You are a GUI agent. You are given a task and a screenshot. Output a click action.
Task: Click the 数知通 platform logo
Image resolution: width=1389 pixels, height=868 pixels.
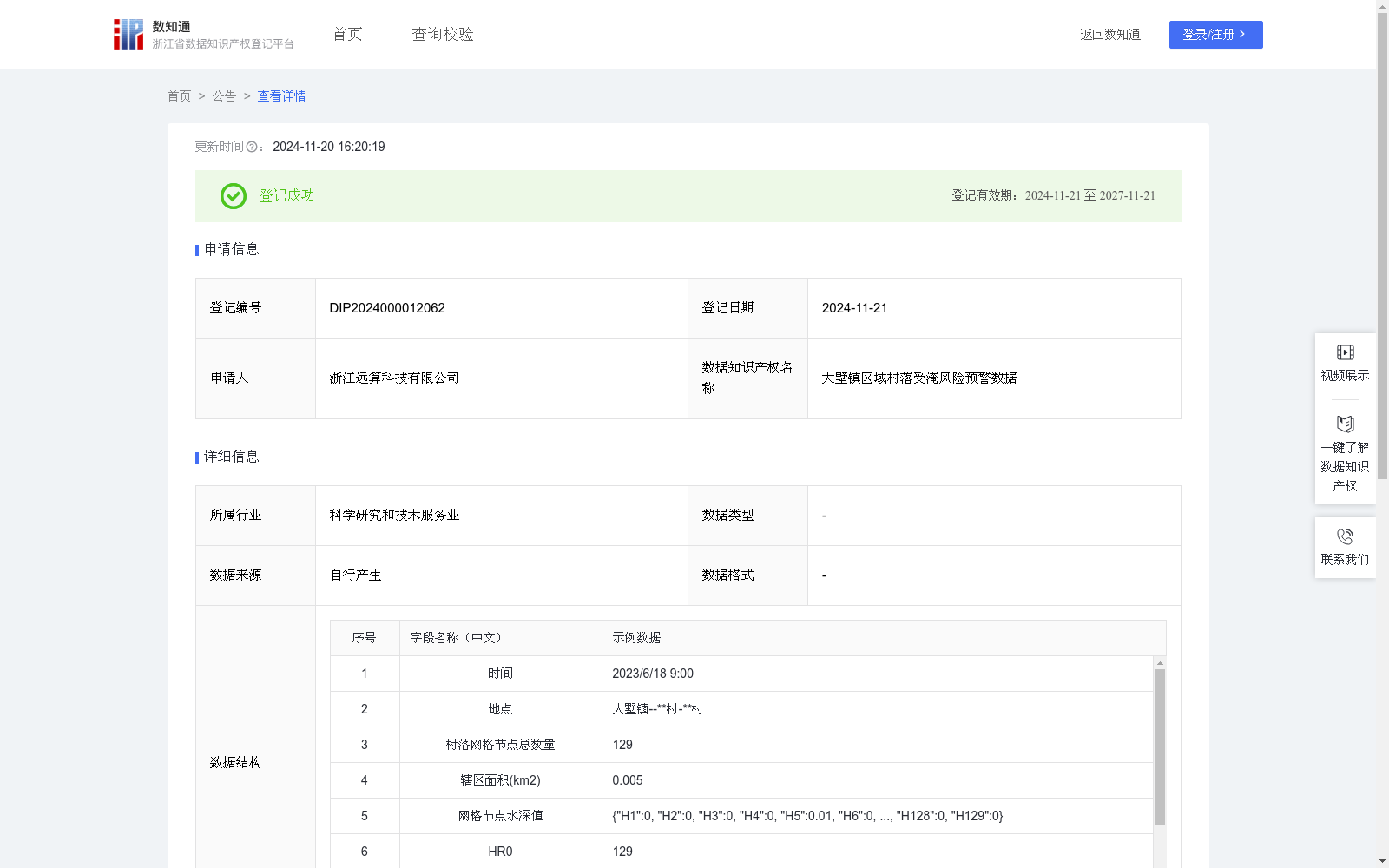(x=204, y=35)
